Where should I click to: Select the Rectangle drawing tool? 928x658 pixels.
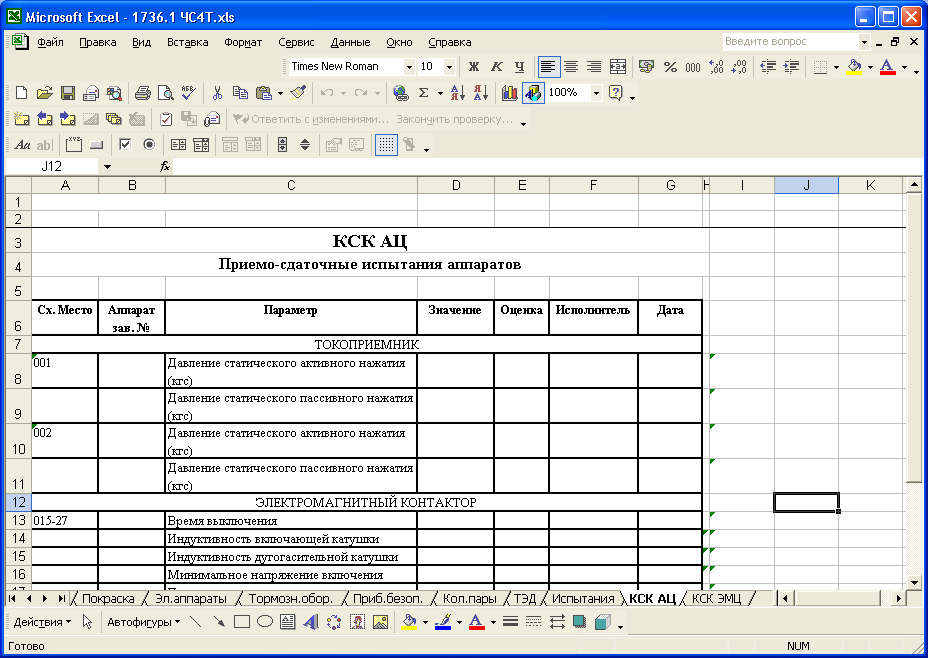241,622
